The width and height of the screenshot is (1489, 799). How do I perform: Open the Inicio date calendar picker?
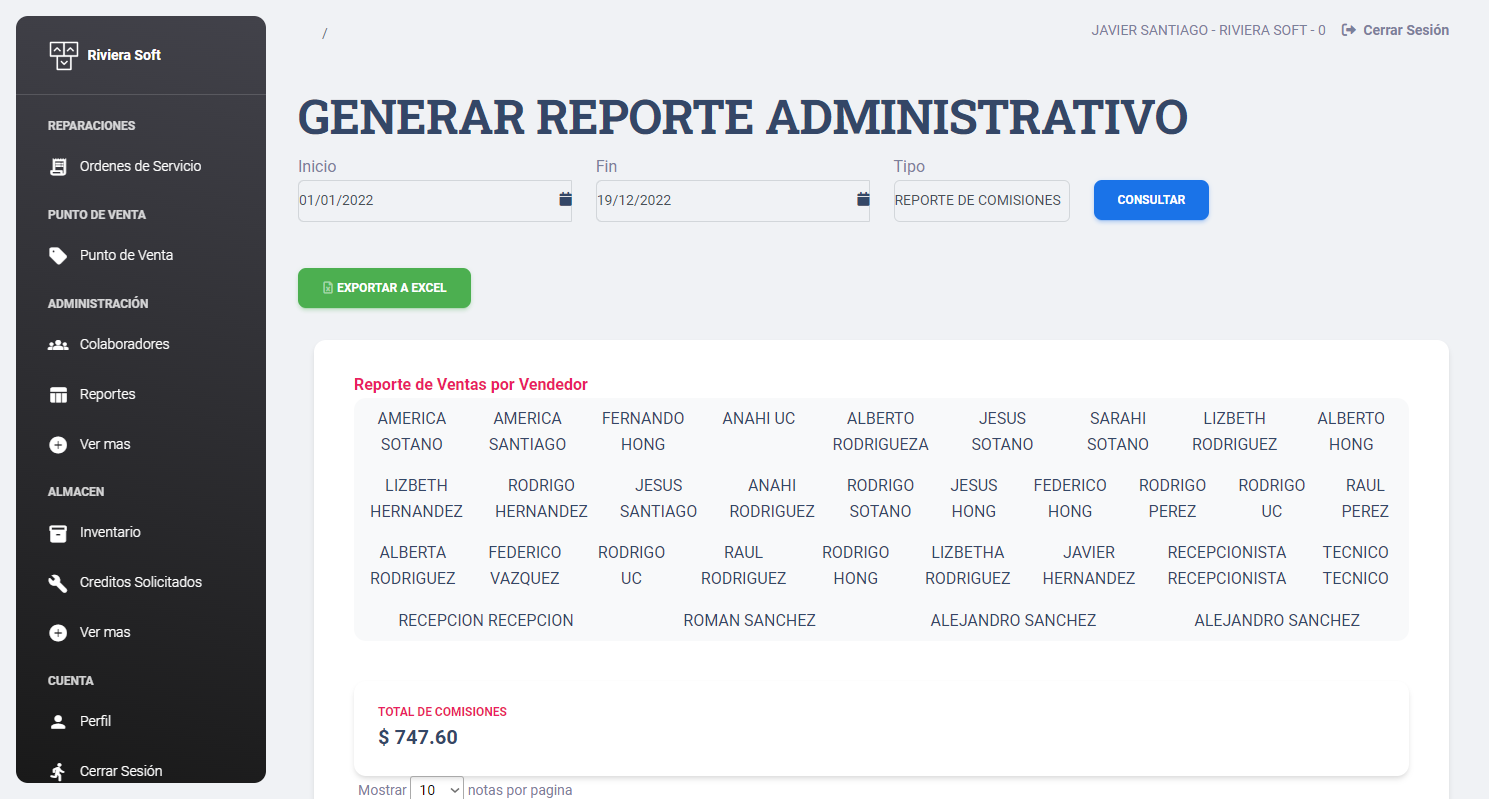coord(565,200)
